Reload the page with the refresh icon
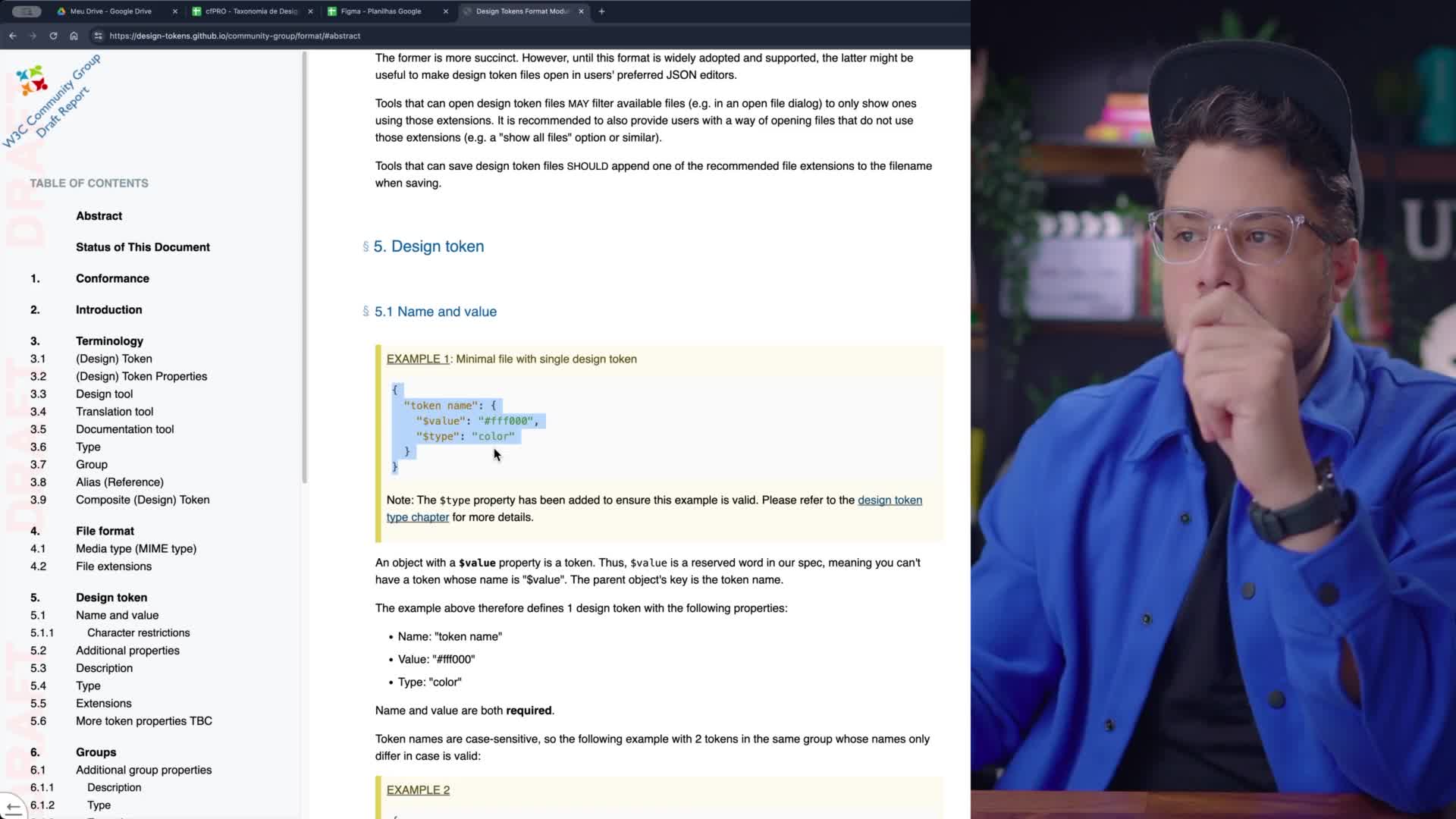The width and height of the screenshot is (1456, 819). [x=53, y=36]
